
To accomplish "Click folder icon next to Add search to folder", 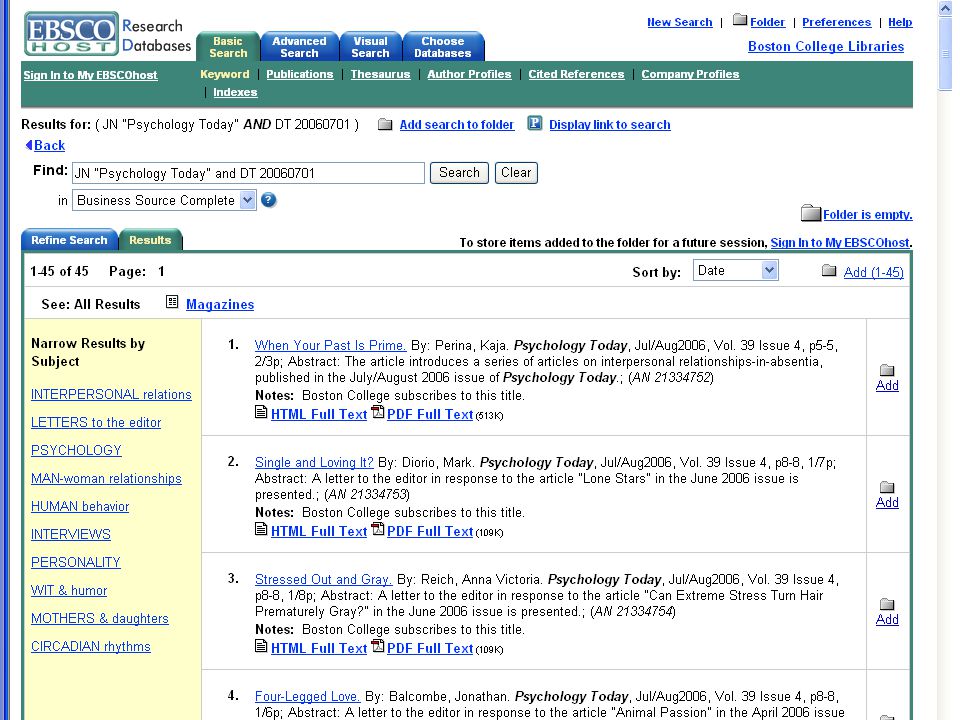I will [x=385, y=125].
